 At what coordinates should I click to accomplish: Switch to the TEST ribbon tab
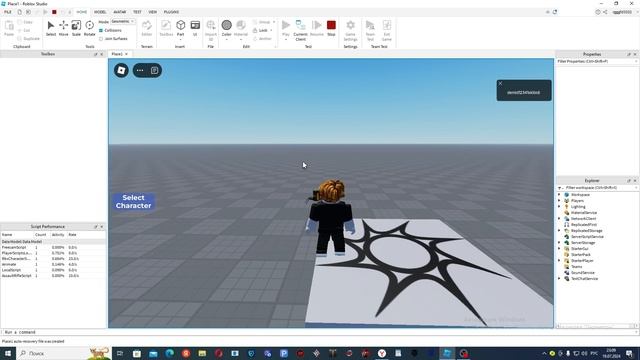(x=137, y=12)
